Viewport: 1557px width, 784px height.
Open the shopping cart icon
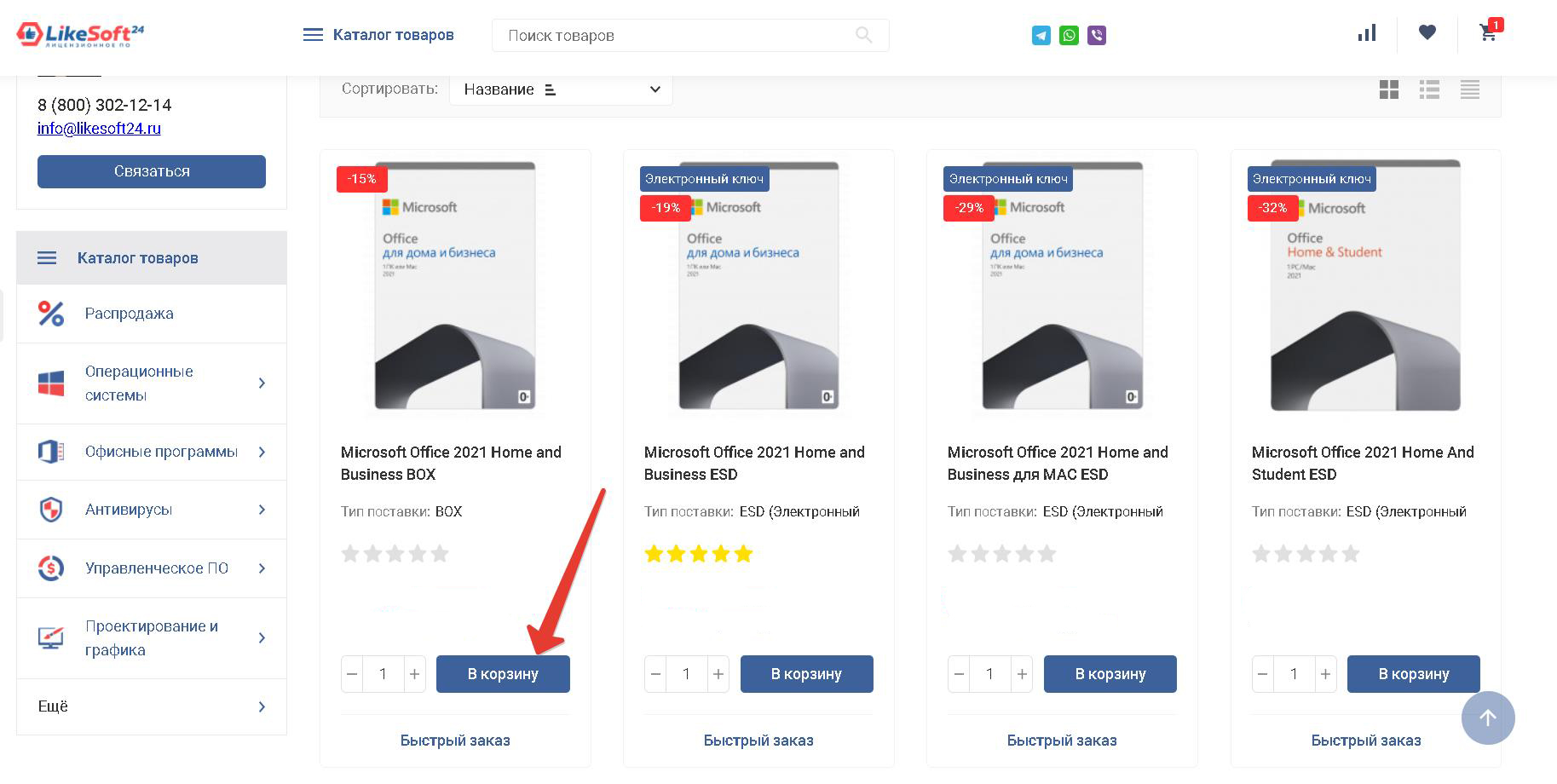[1489, 32]
